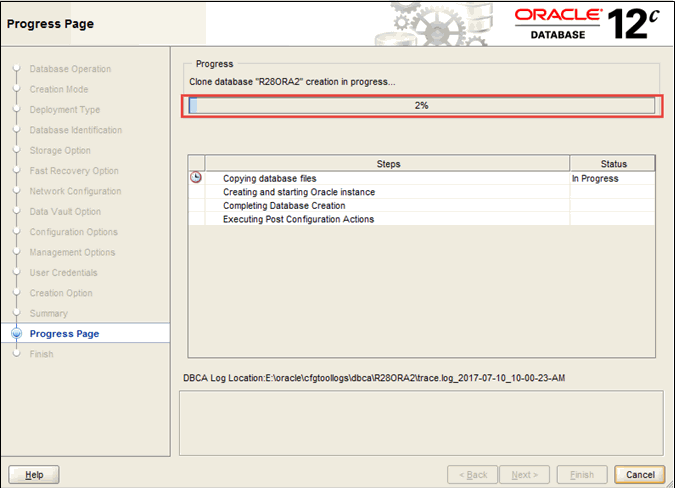
Task: Open the Summary step in sidebar
Action: coord(49,314)
